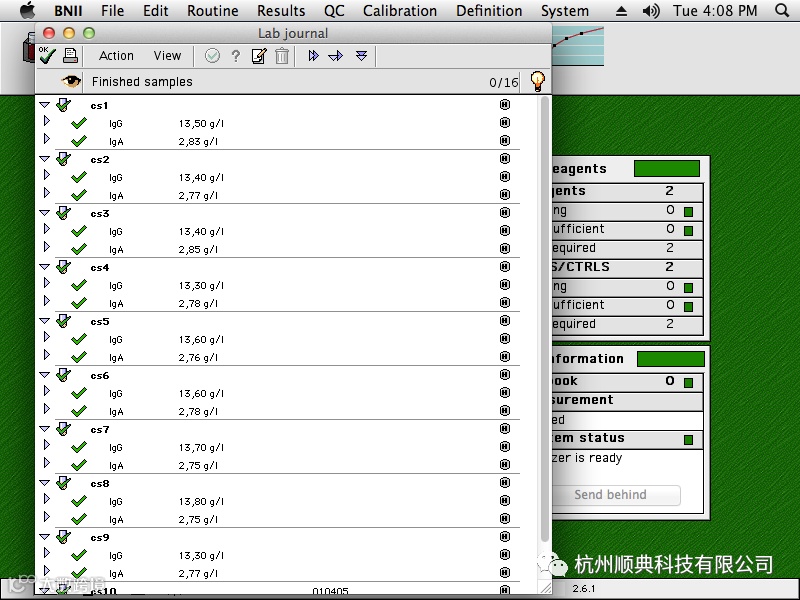Click the question mark help icon
The image size is (800, 600).
(x=236, y=56)
